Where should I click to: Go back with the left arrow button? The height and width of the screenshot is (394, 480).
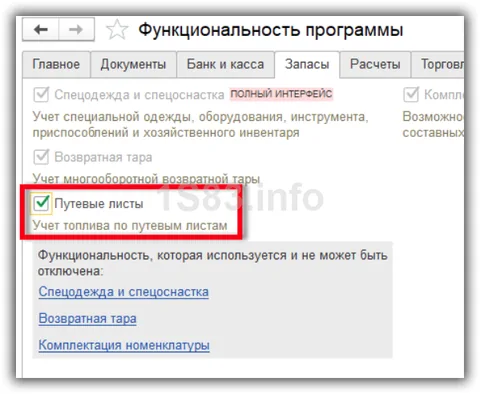pos(41,30)
